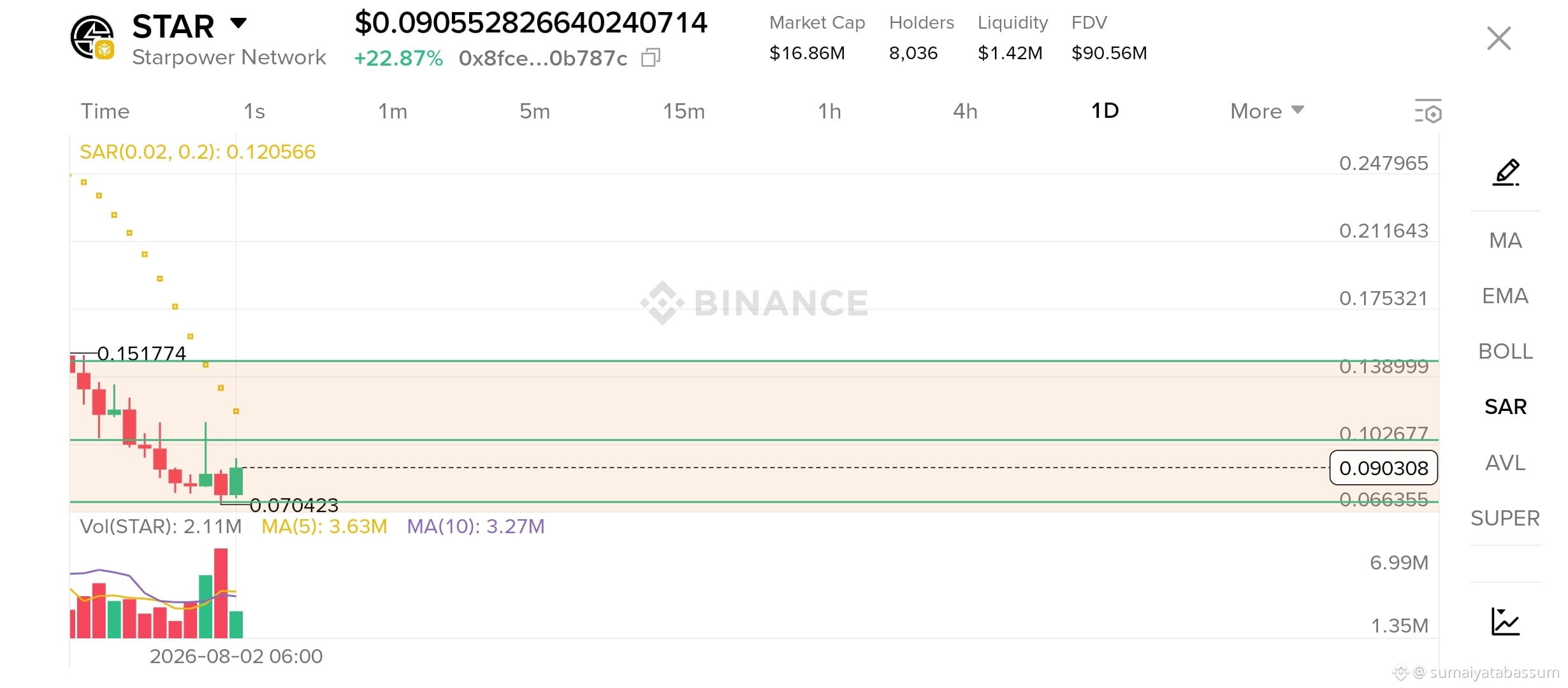The width and height of the screenshot is (1568, 688).
Task: Expand the STAR token dropdown arrow
Action: point(238,24)
